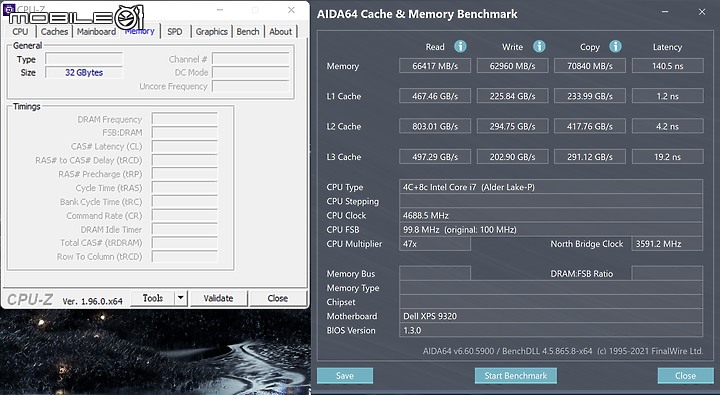Switch to the CPU tab
This screenshot has width=720, height=395.
pyautogui.click(x=20, y=32)
